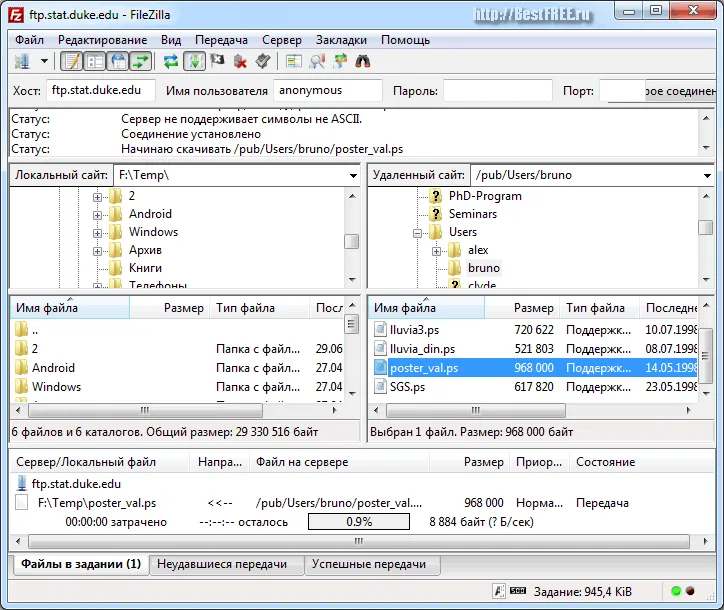This screenshot has width=724, height=610.
Task: Click the directory comparison toolbar icon
Action: [317, 61]
